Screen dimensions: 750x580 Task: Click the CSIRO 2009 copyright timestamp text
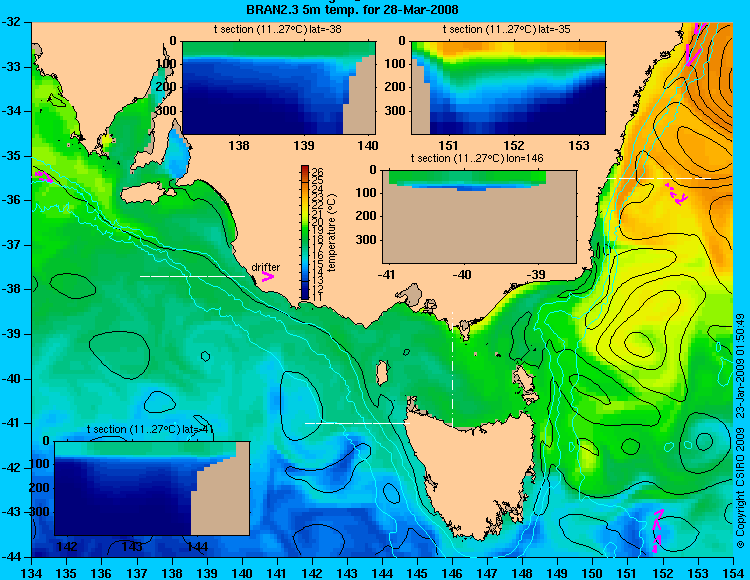(x=739, y=432)
